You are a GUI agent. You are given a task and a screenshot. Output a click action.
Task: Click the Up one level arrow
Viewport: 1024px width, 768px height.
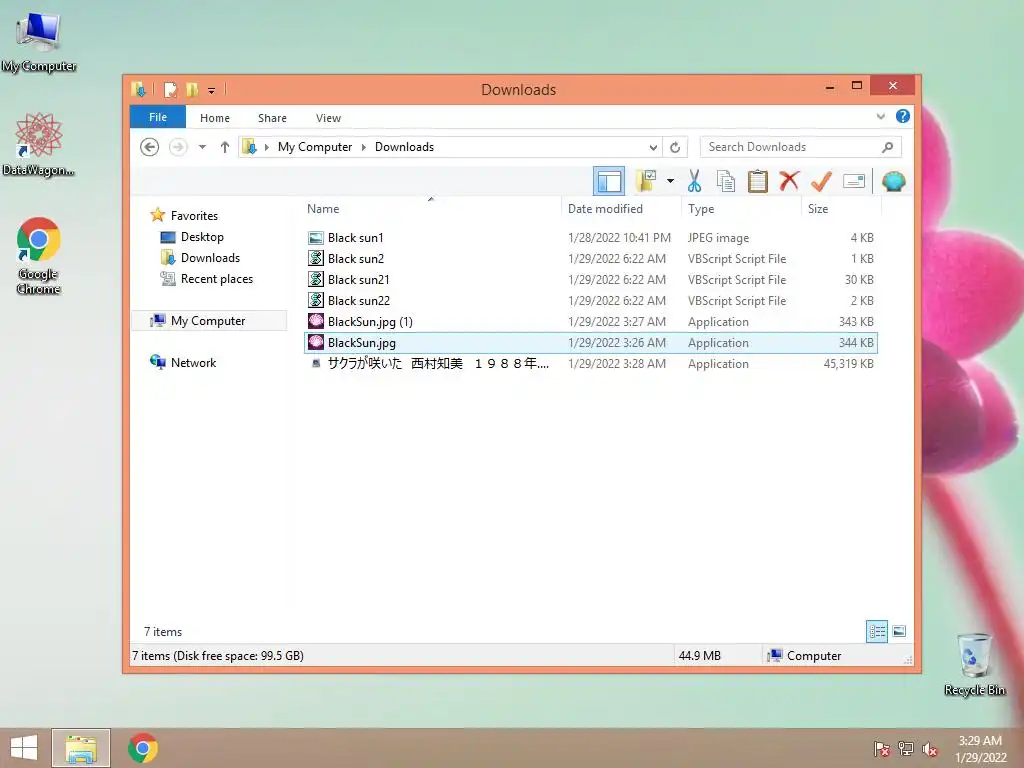pos(225,147)
